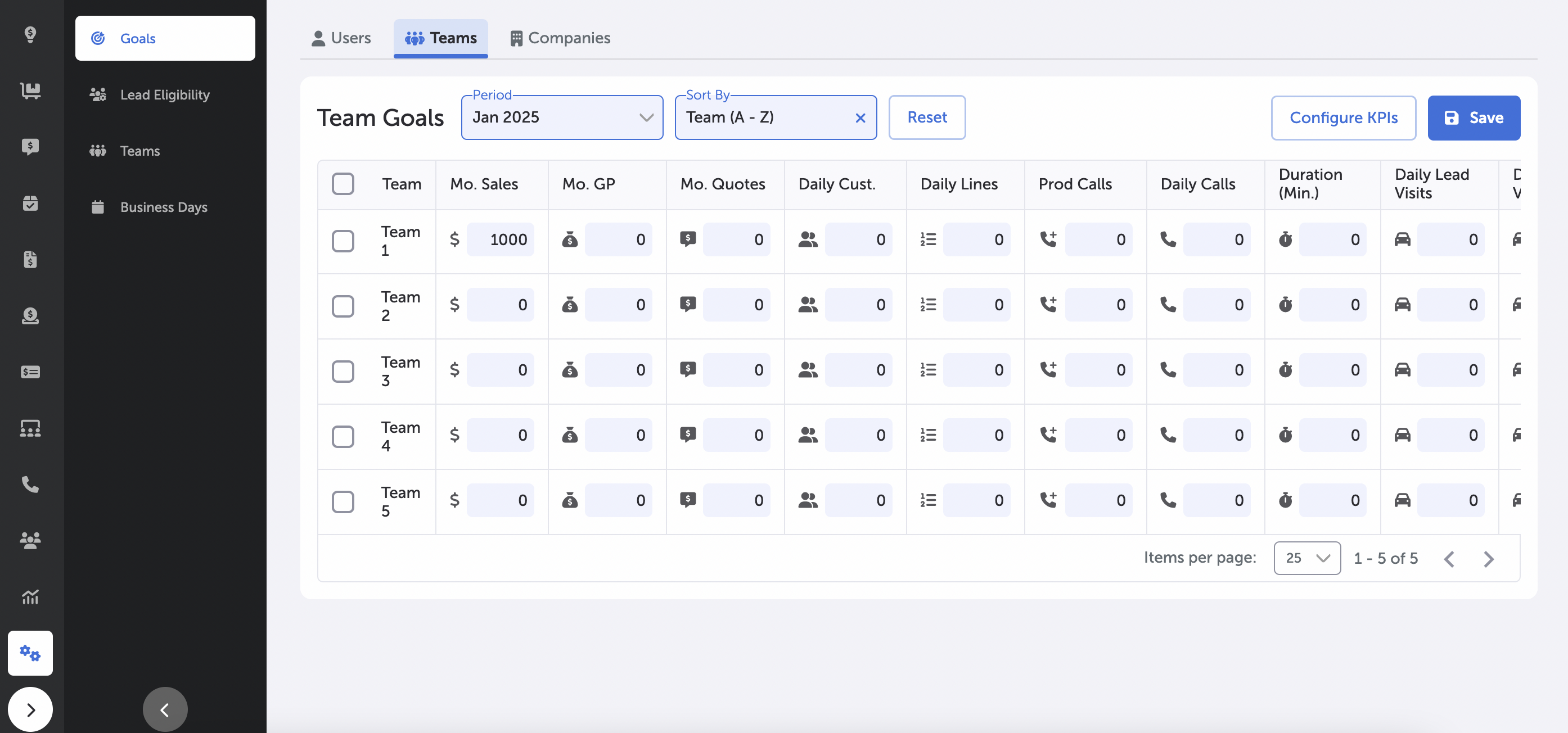The height and width of the screenshot is (733, 1568).
Task: Open the phone icon in the left rail
Action: tap(30, 484)
